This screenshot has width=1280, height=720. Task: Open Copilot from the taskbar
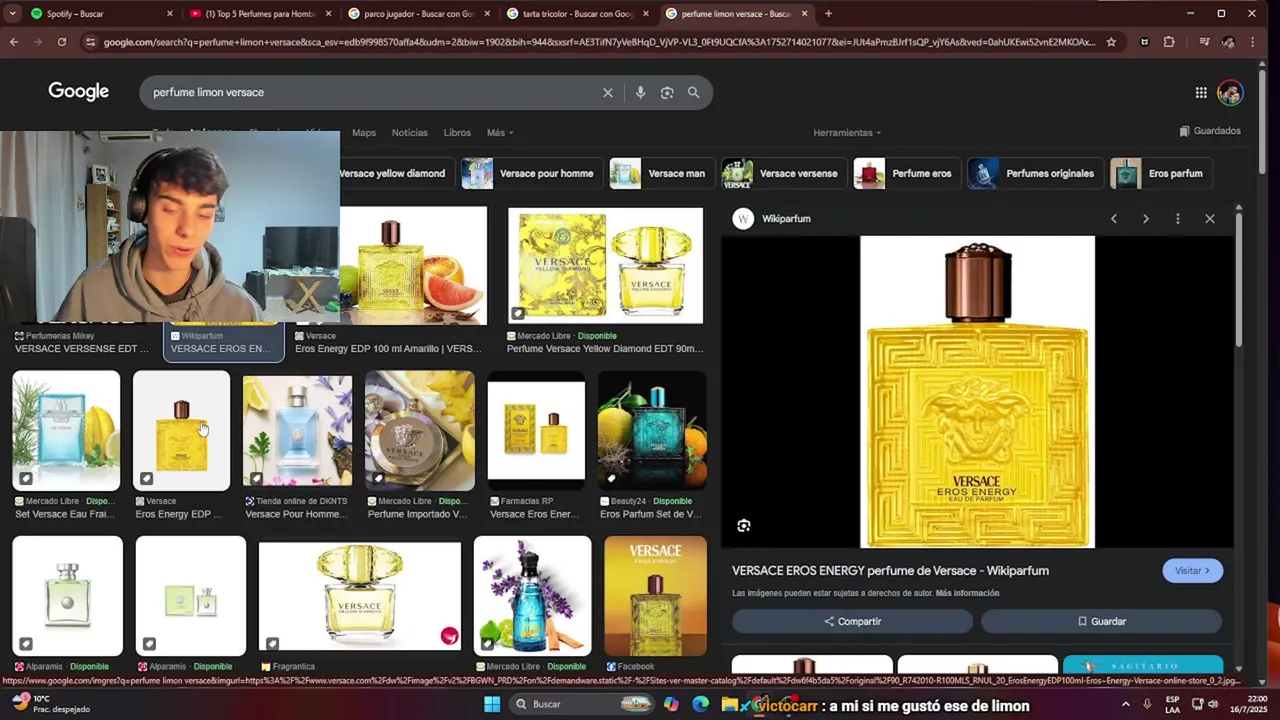(x=671, y=704)
